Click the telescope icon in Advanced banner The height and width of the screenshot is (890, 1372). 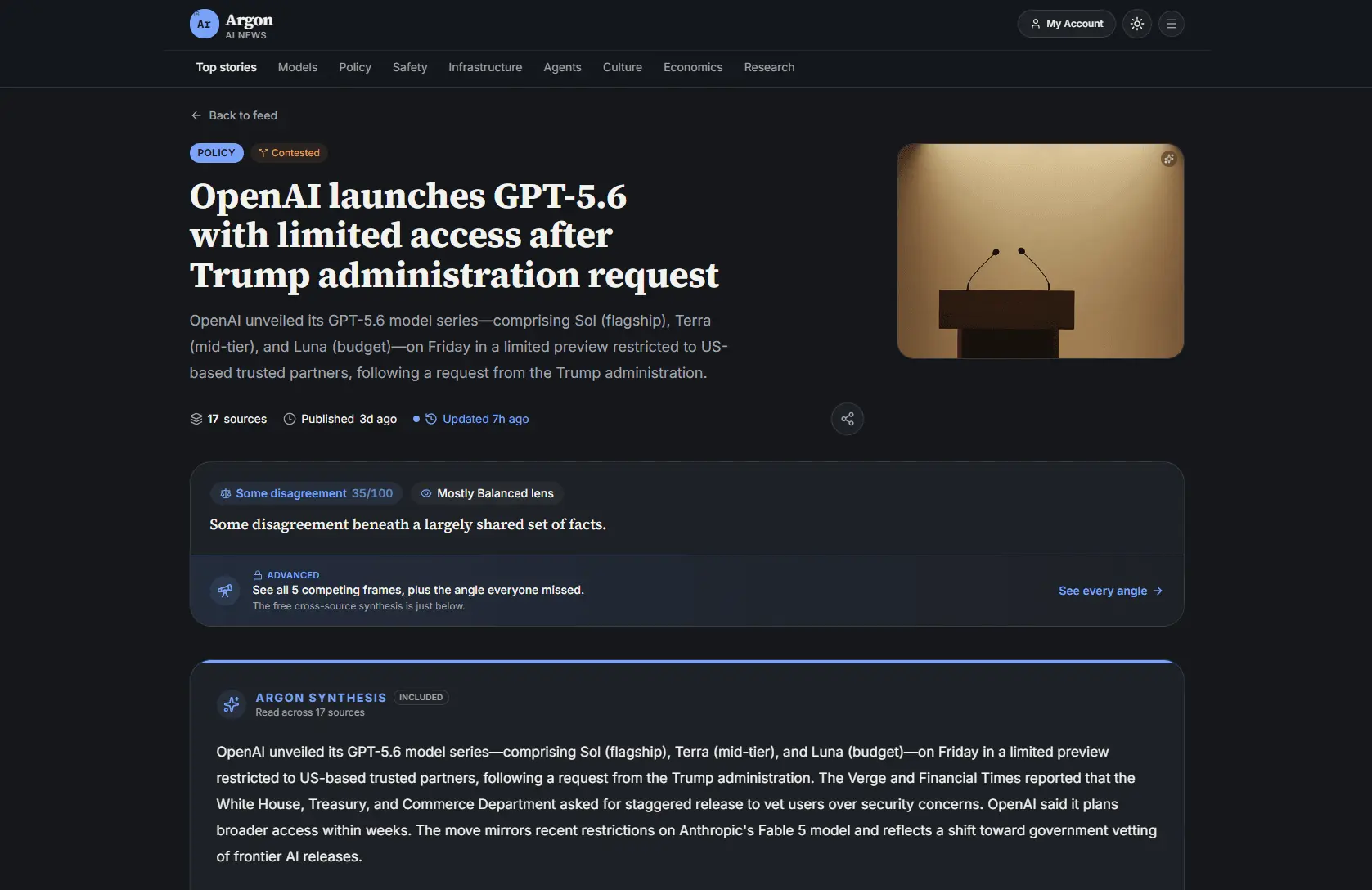pos(225,591)
